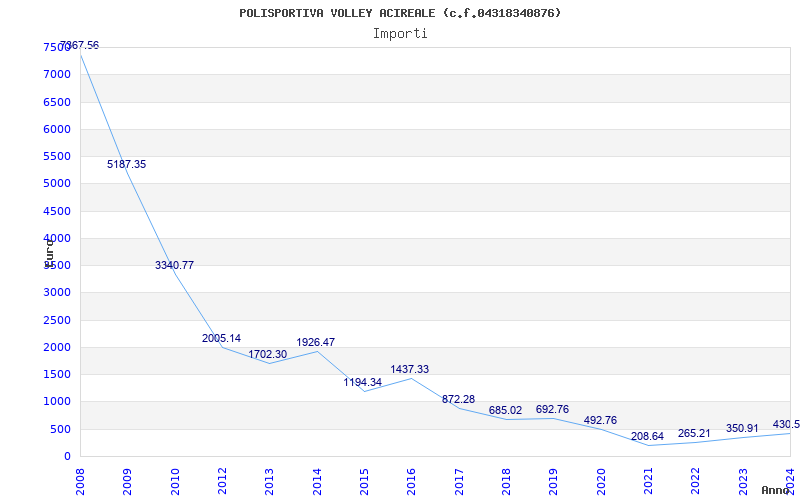
Task: Select data label 350.91
Action: pos(742,429)
